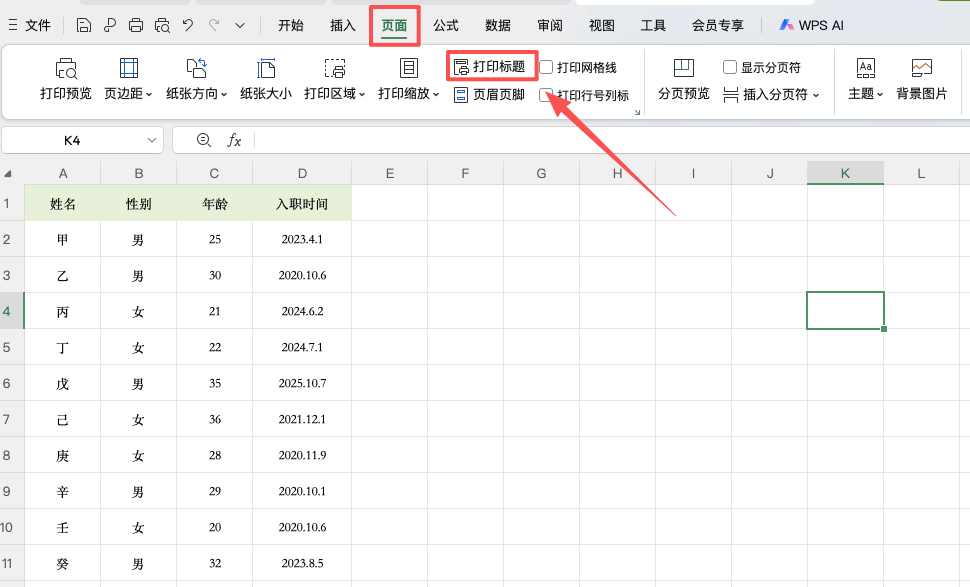Screen dimensions: 970x587
Task: Select the 纸张大小 paper size tool
Action: coord(265,80)
